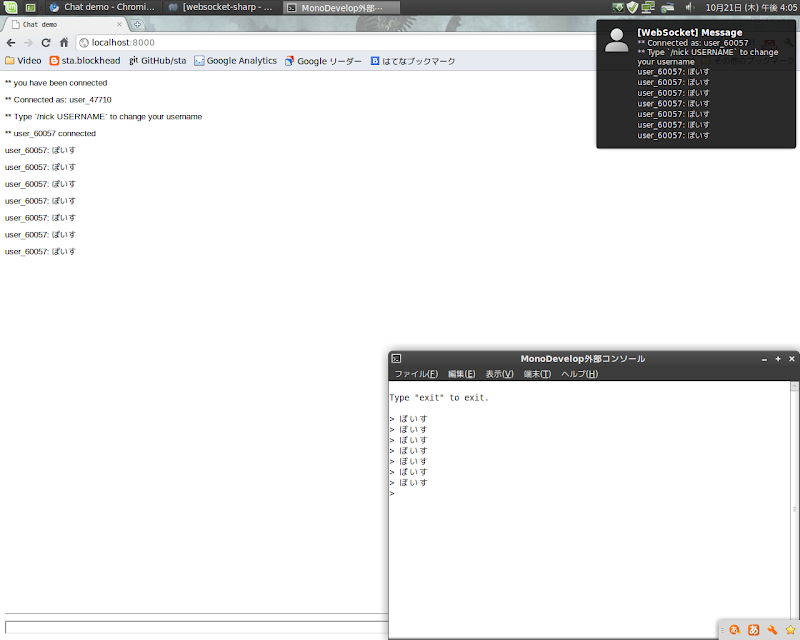800x640 pixels.
Task: Open the 端末(T) menu in console
Action: point(537,374)
